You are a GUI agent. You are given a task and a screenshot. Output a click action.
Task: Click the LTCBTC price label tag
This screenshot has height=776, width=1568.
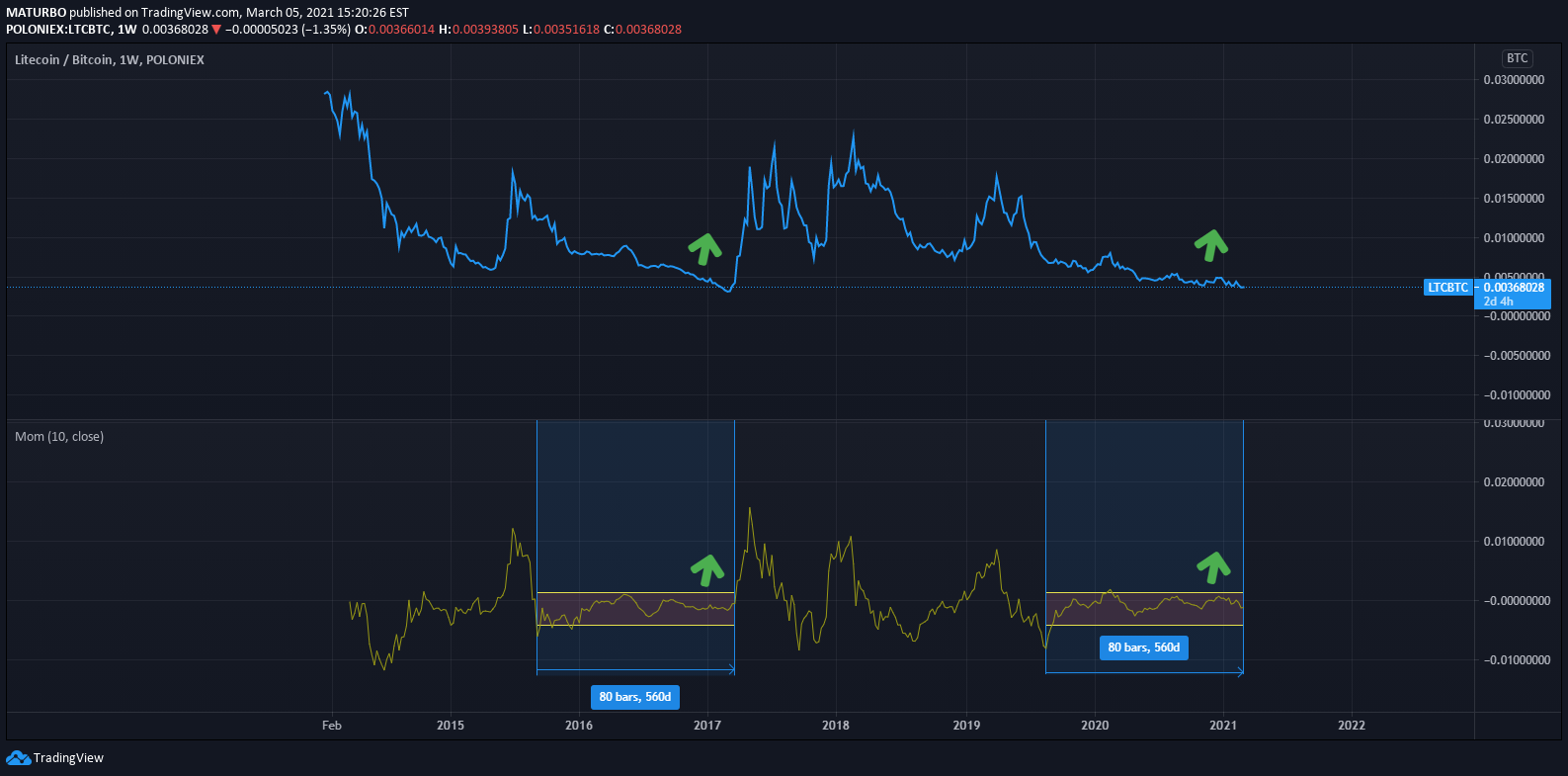click(x=1447, y=288)
